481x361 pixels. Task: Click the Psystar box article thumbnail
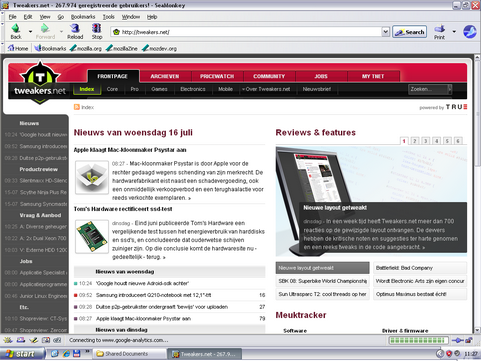[92, 177]
